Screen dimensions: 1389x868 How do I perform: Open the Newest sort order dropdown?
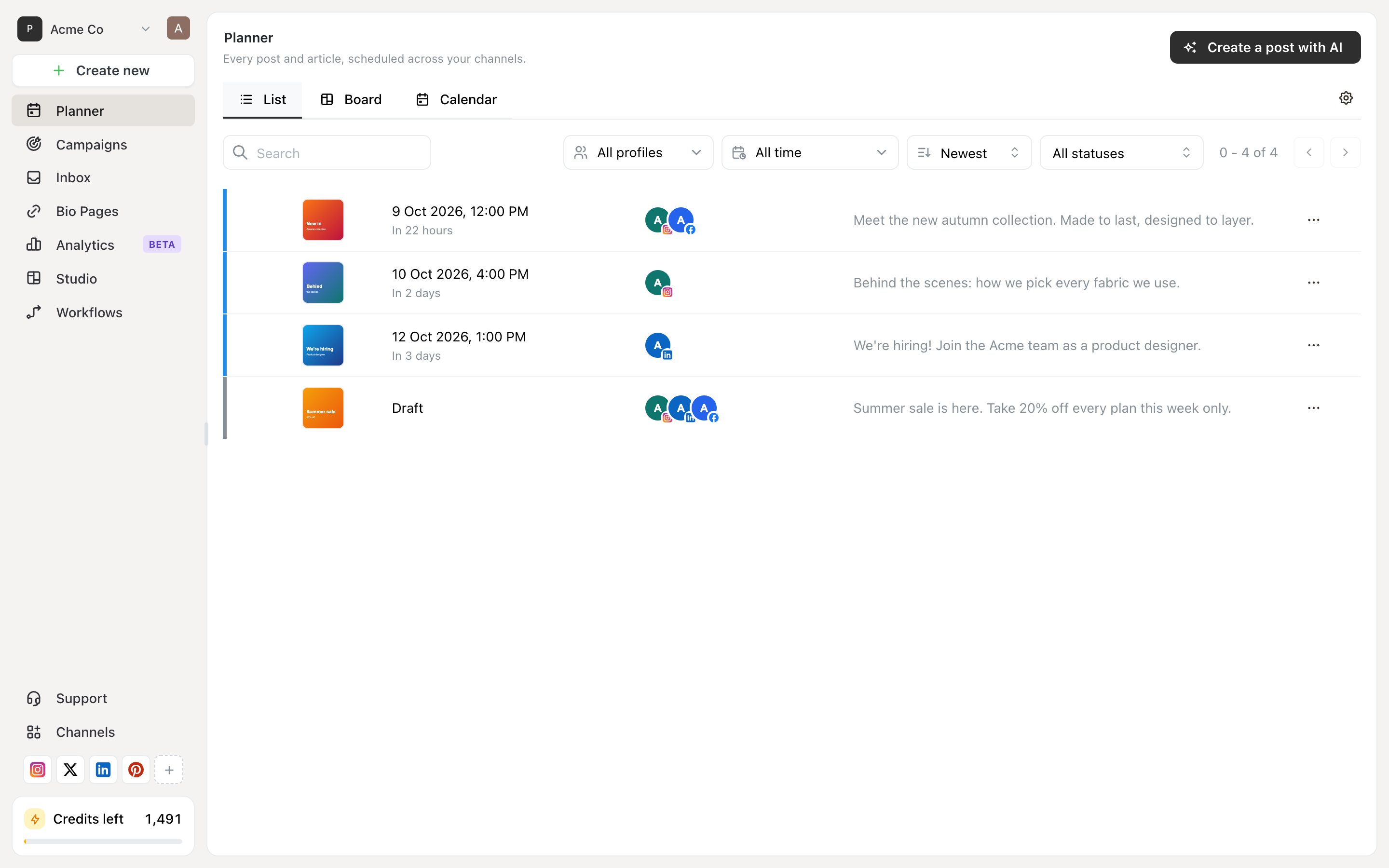pyautogui.click(x=969, y=153)
